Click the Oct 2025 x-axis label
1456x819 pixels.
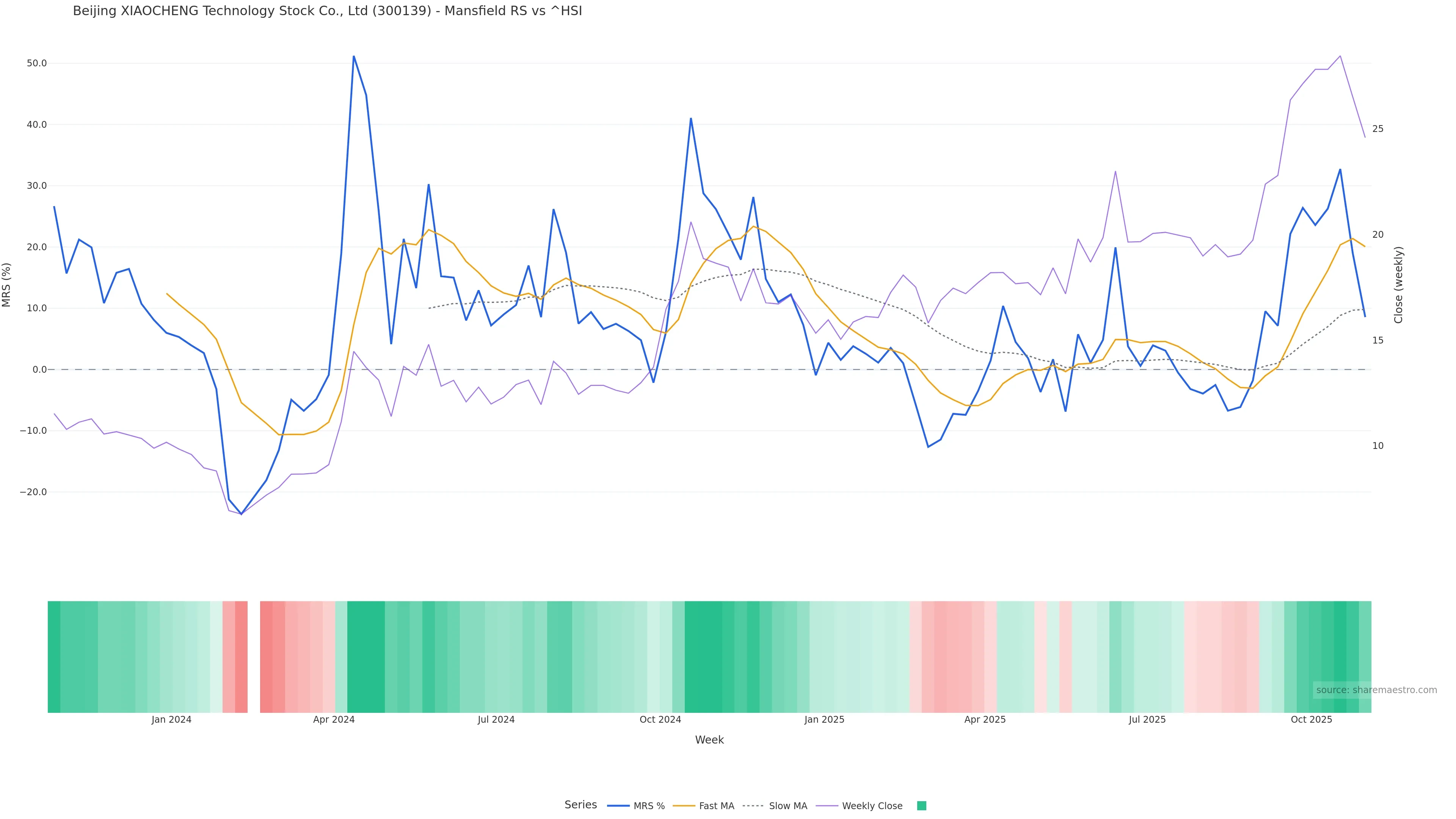1311,720
